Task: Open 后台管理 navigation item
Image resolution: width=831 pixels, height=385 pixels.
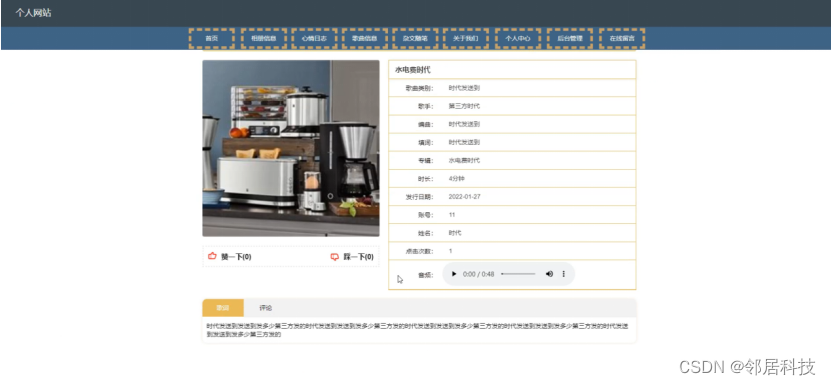Action: (570, 39)
